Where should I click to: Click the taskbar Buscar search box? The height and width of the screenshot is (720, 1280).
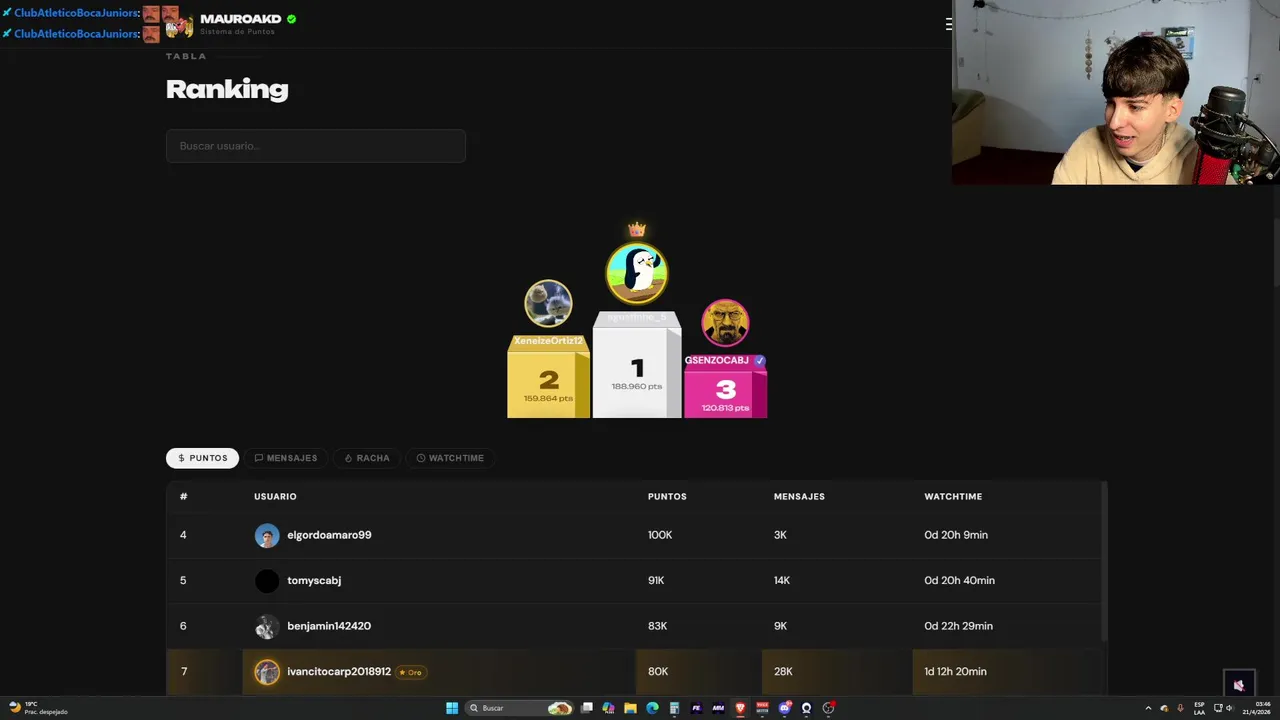tap(520, 708)
